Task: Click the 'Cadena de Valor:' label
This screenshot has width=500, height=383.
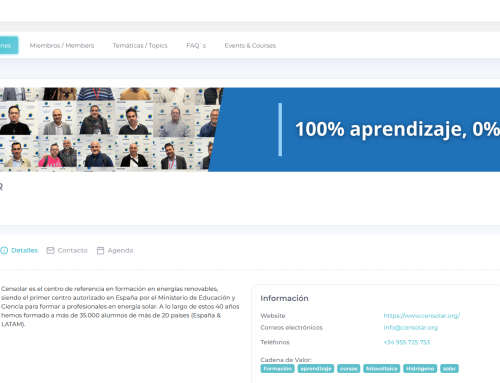Action: coord(286,360)
